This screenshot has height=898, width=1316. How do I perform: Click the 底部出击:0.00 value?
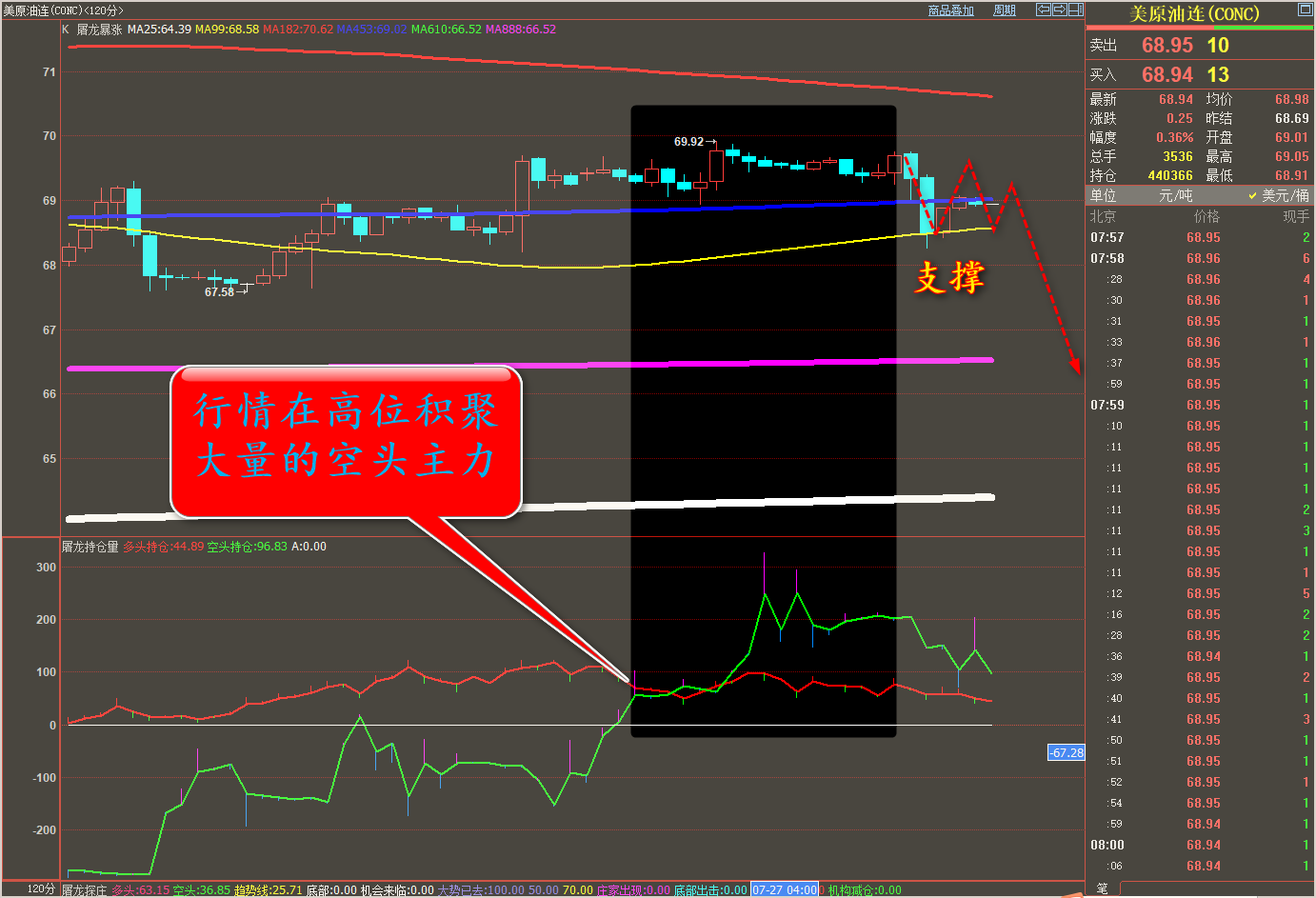pos(710,890)
